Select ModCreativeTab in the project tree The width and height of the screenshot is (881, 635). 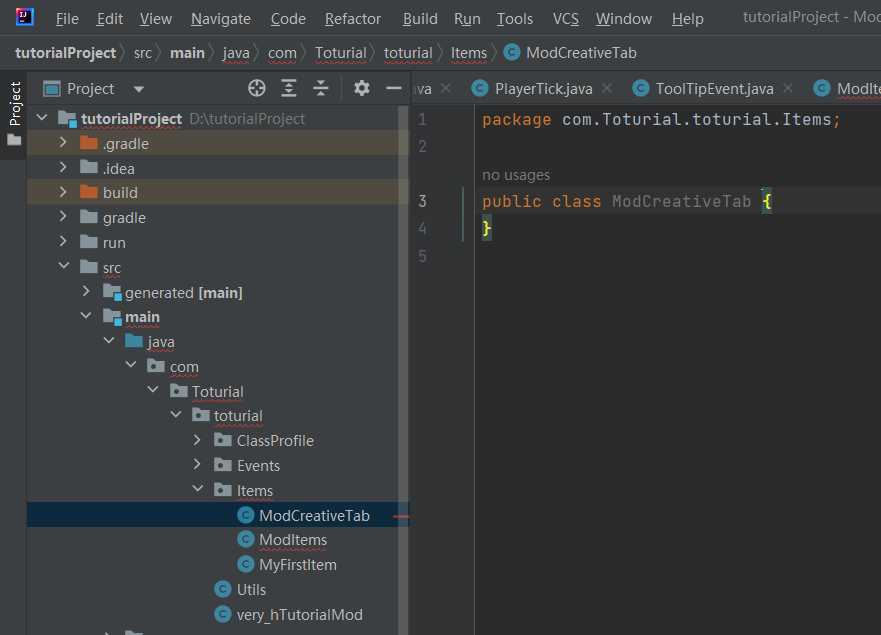pyautogui.click(x=314, y=515)
